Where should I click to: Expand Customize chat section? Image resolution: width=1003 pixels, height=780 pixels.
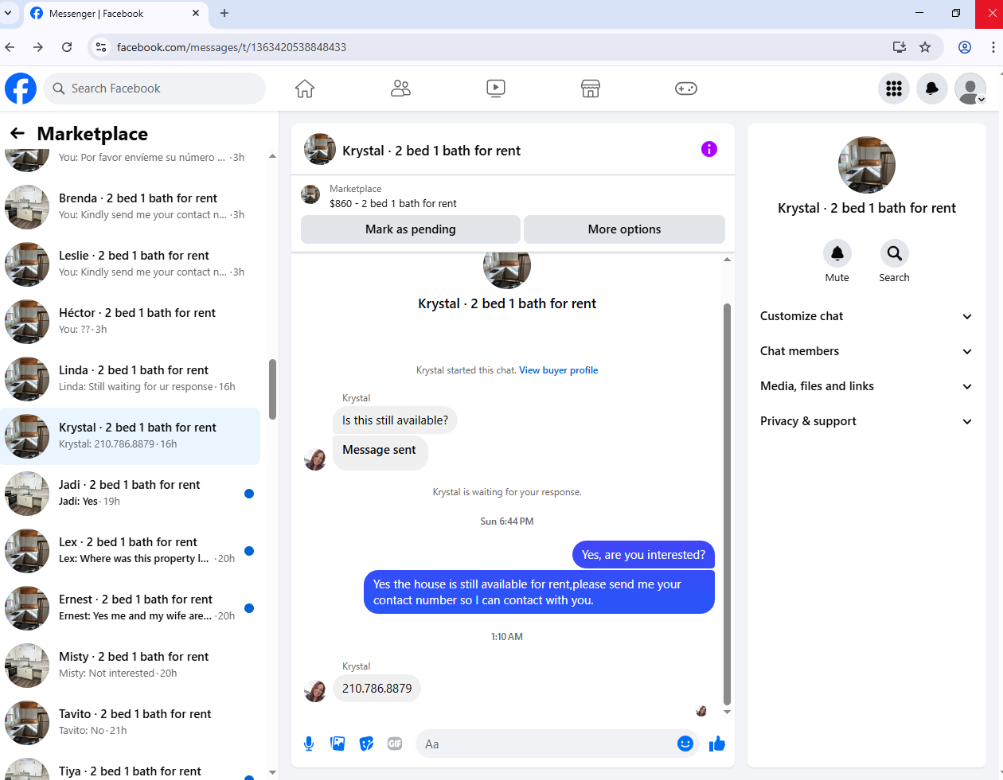click(x=866, y=316)
